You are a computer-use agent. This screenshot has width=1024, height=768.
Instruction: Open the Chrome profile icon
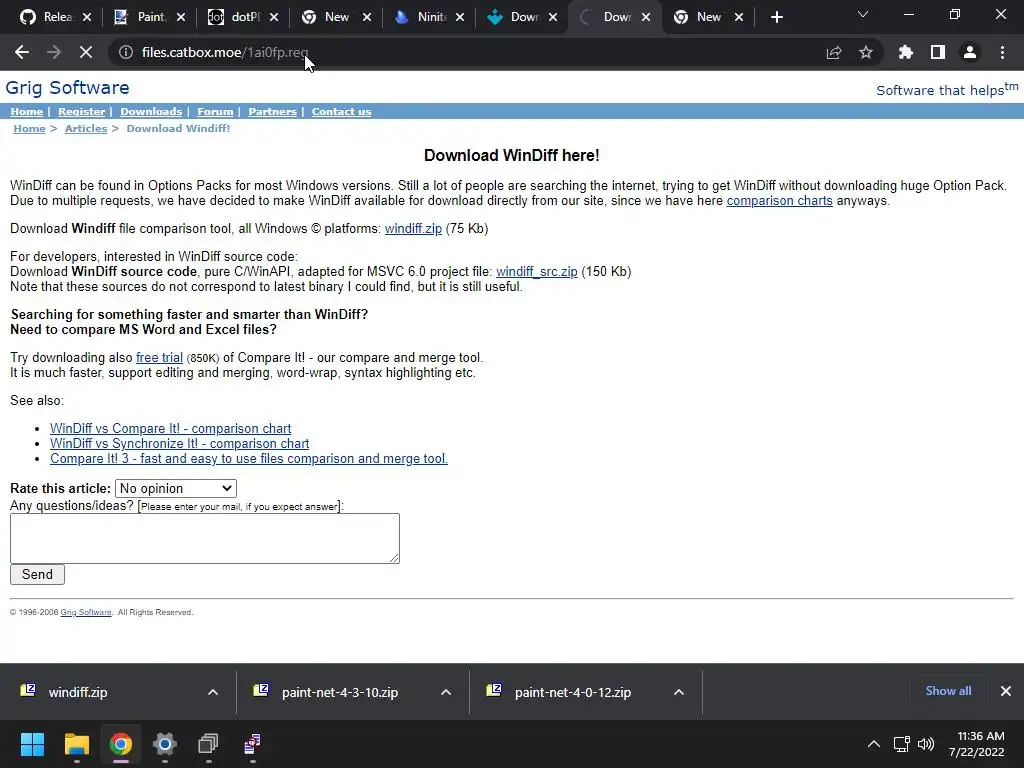pos(970,52)
